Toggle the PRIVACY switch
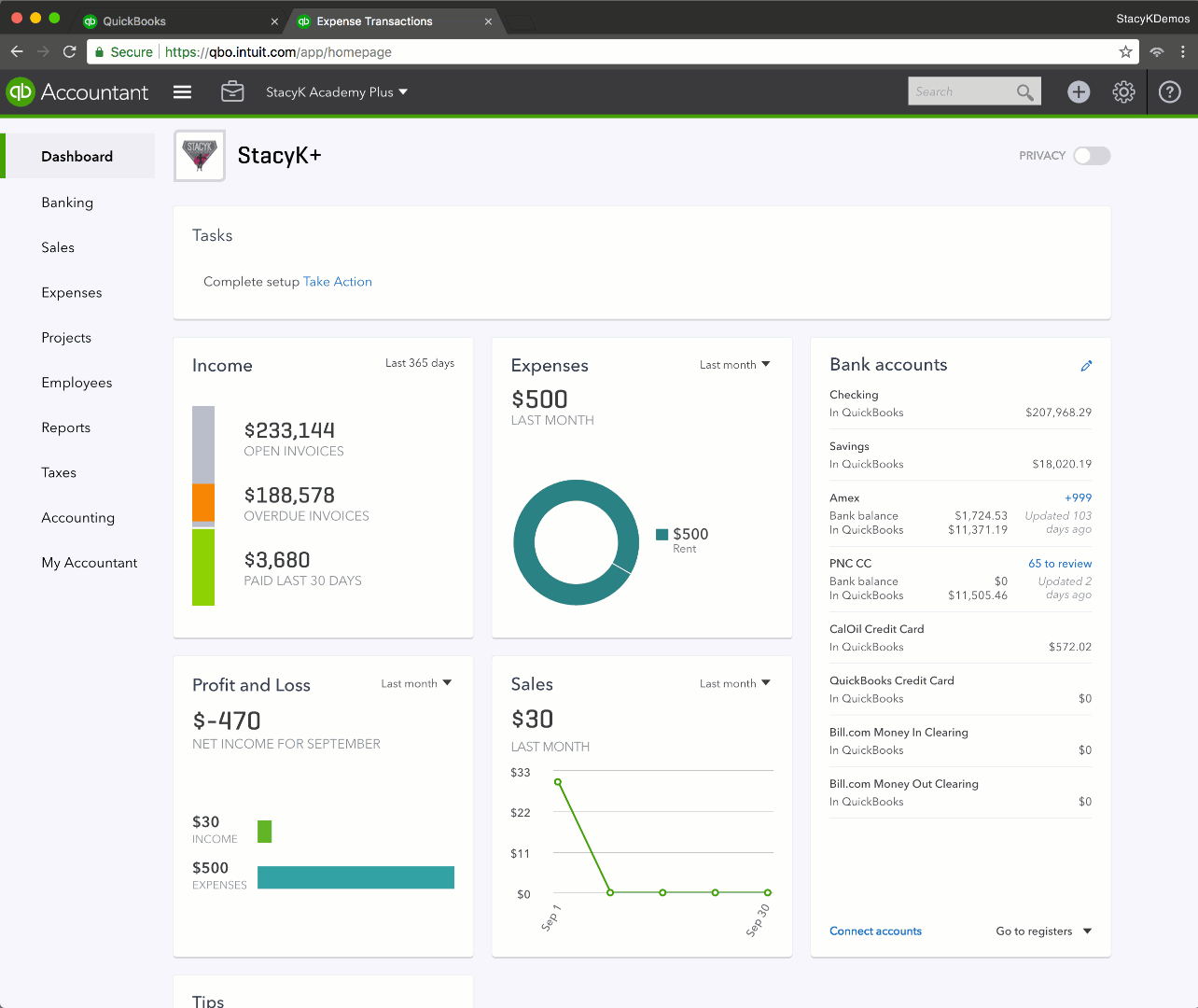The height and width of the screenshot is (1008, 1198). [1091, 156]
